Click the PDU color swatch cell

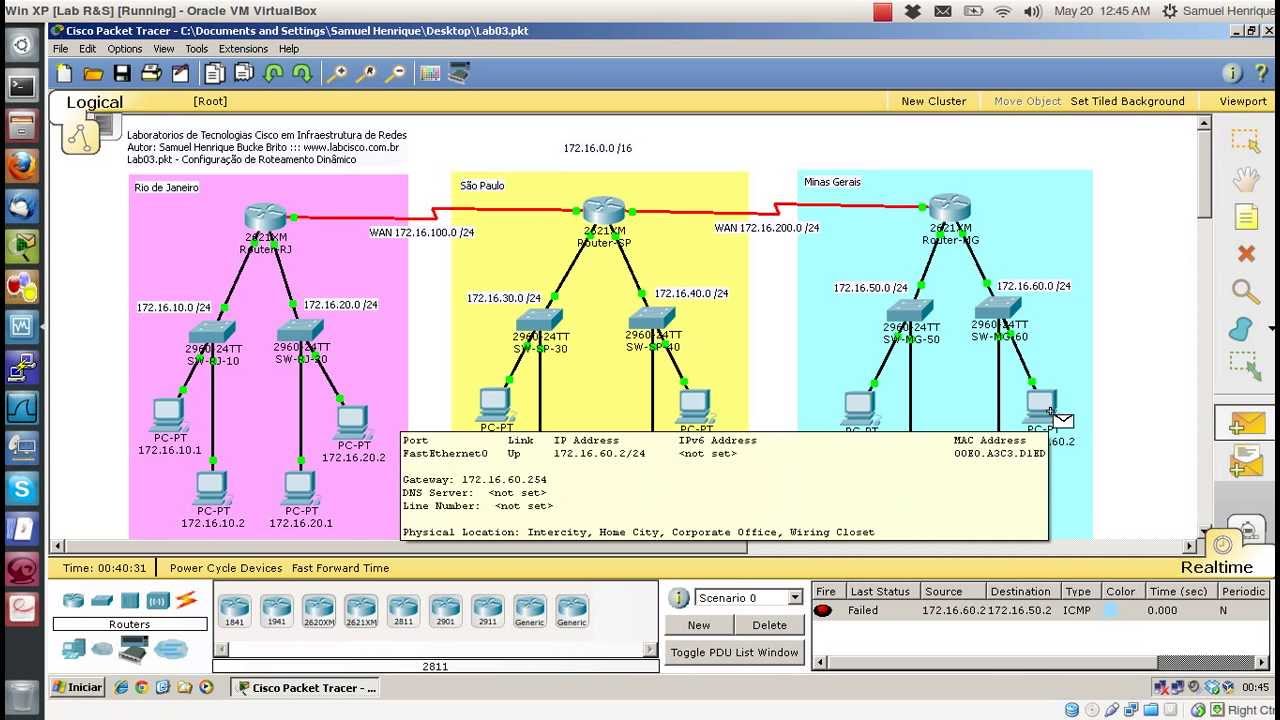click(1110, 610)
